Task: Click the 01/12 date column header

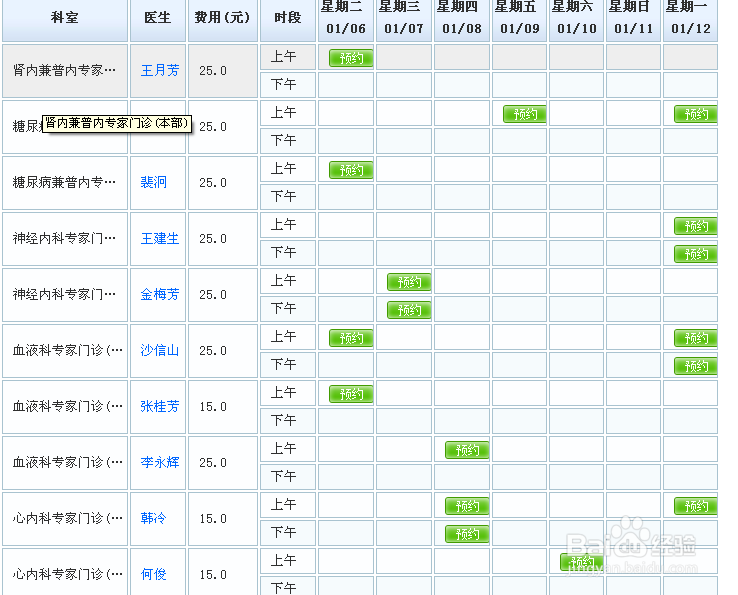Action: point(690,19)
